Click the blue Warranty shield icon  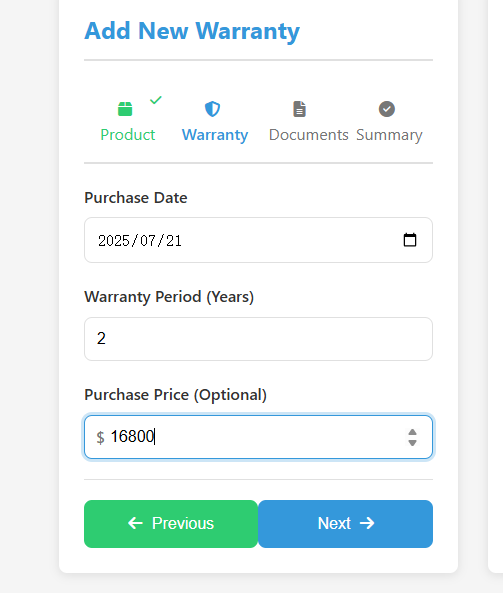coord(212,109)
